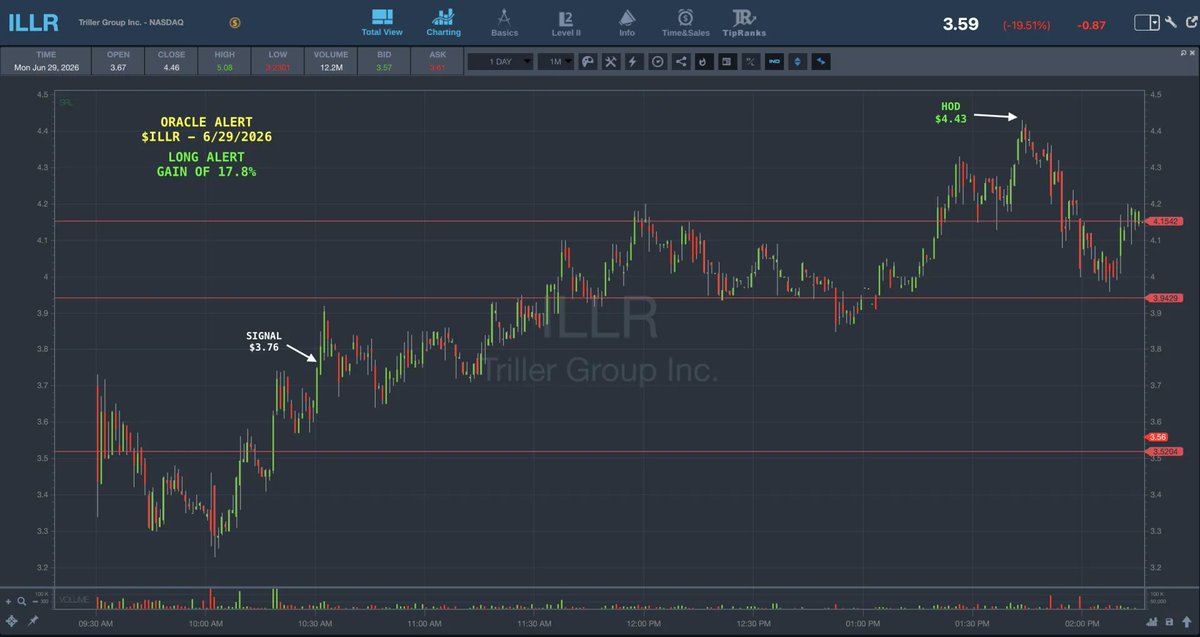The image size is (1200, 637).
Task: Click the VOLUME label in lower pane
Action: pyautogui.click(x=75, y=600)
